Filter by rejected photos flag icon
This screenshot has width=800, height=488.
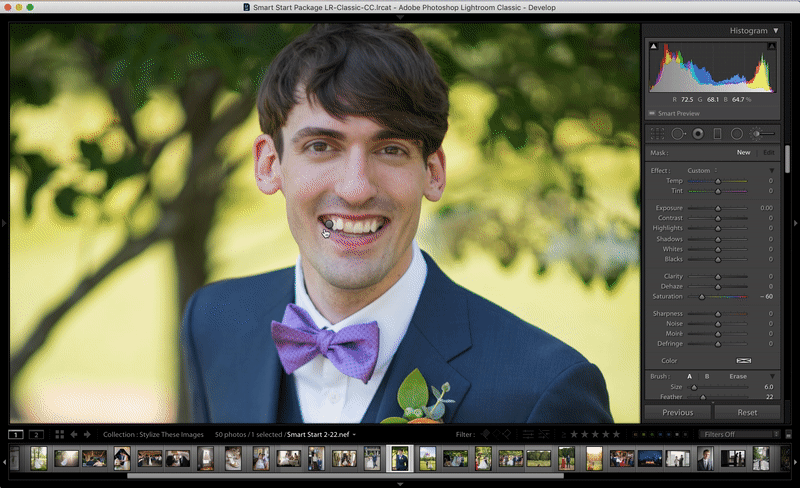pyautogui.click(x=507, y=434)
